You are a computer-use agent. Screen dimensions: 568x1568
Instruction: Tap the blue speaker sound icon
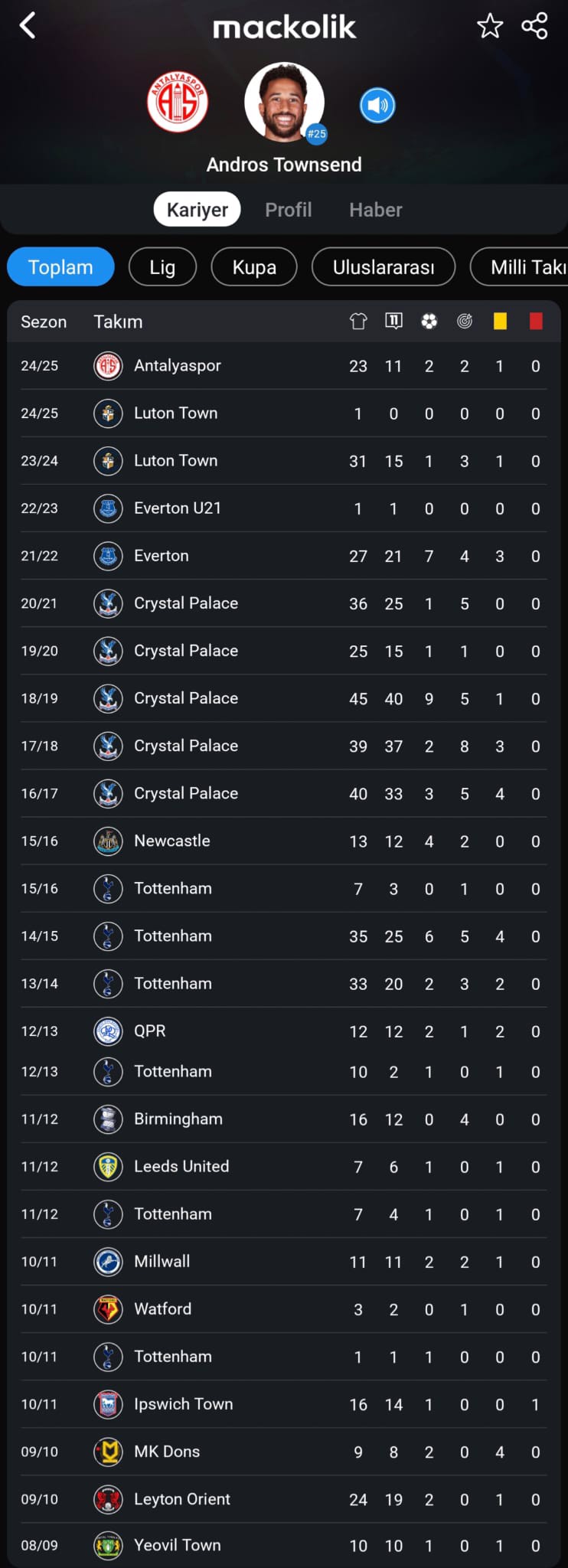point(377,105)
